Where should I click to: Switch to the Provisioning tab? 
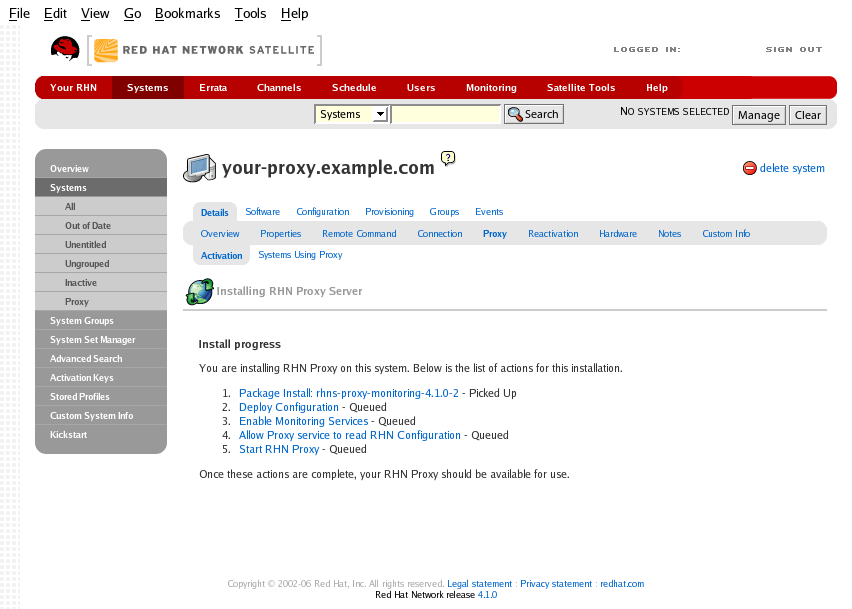click(x=389, y=212)
